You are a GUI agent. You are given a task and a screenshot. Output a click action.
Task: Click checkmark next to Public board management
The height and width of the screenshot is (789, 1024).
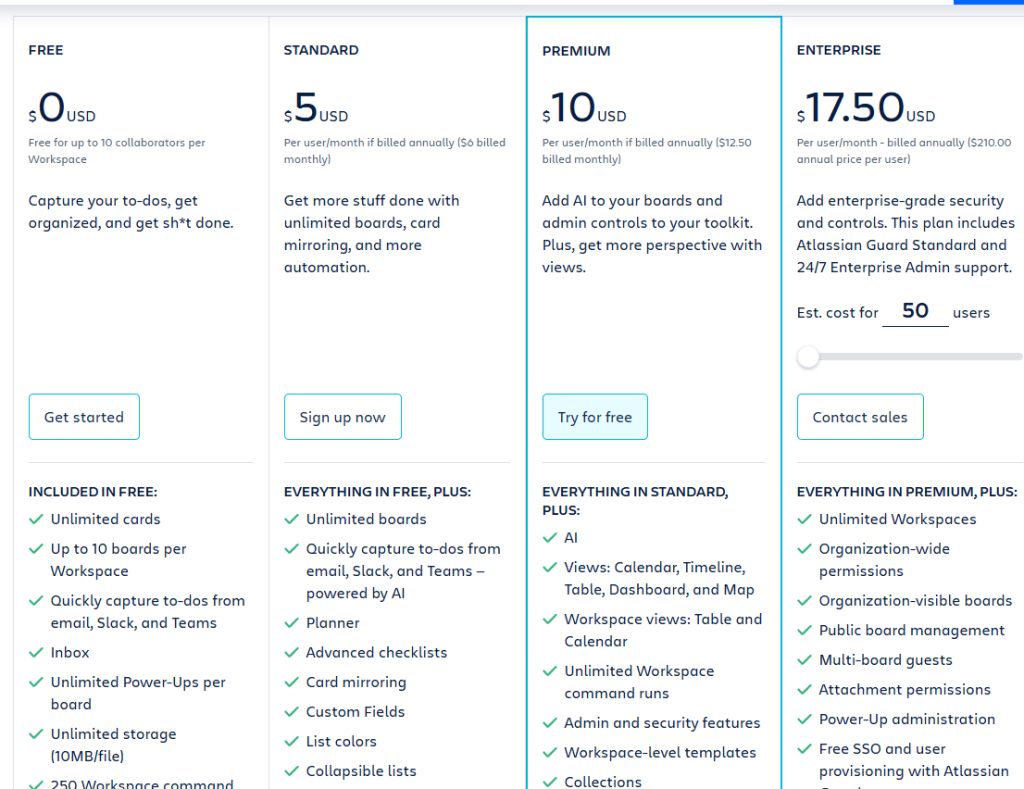point(805,630)
